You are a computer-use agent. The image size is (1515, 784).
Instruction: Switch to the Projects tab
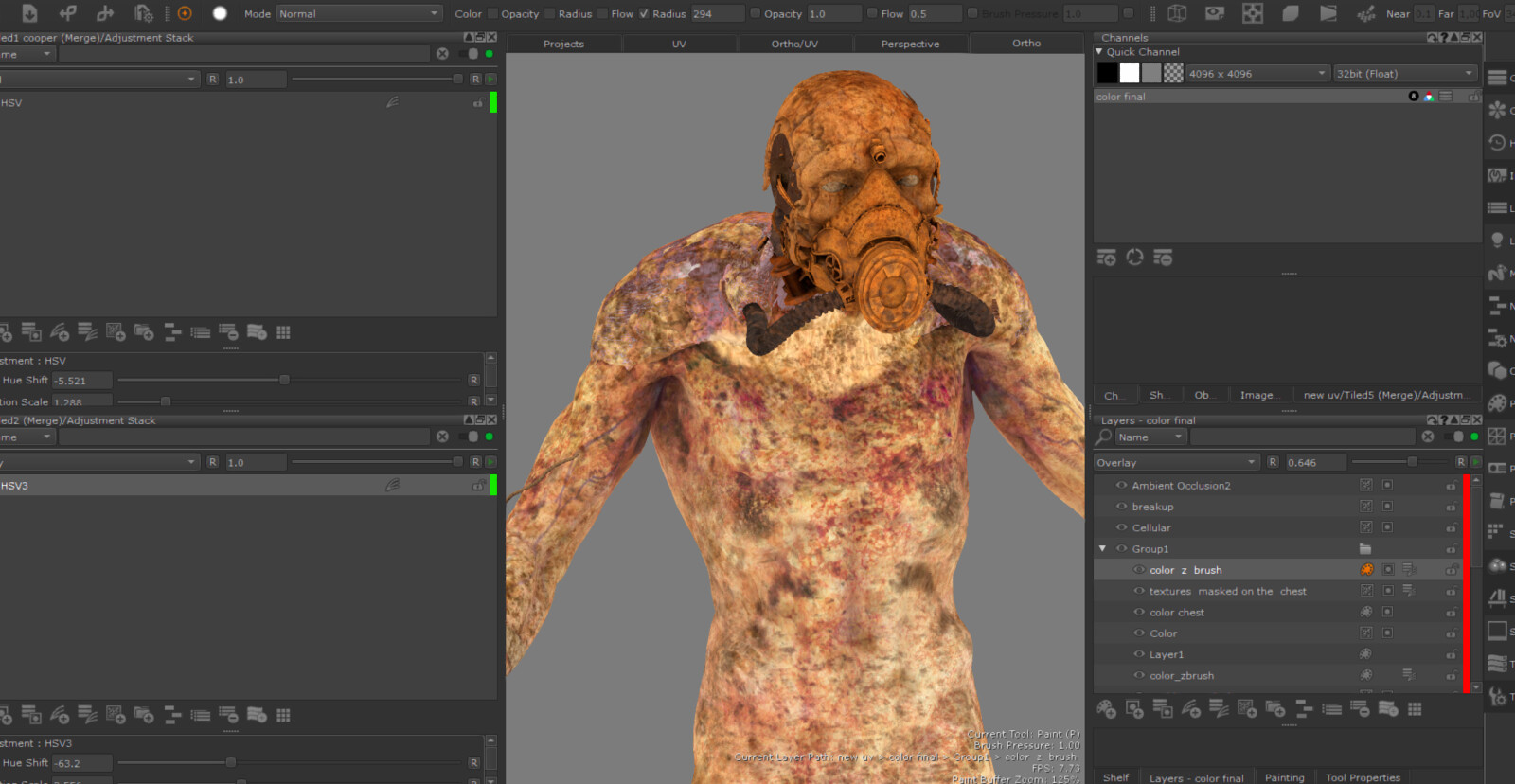click(x=563, y=44)
